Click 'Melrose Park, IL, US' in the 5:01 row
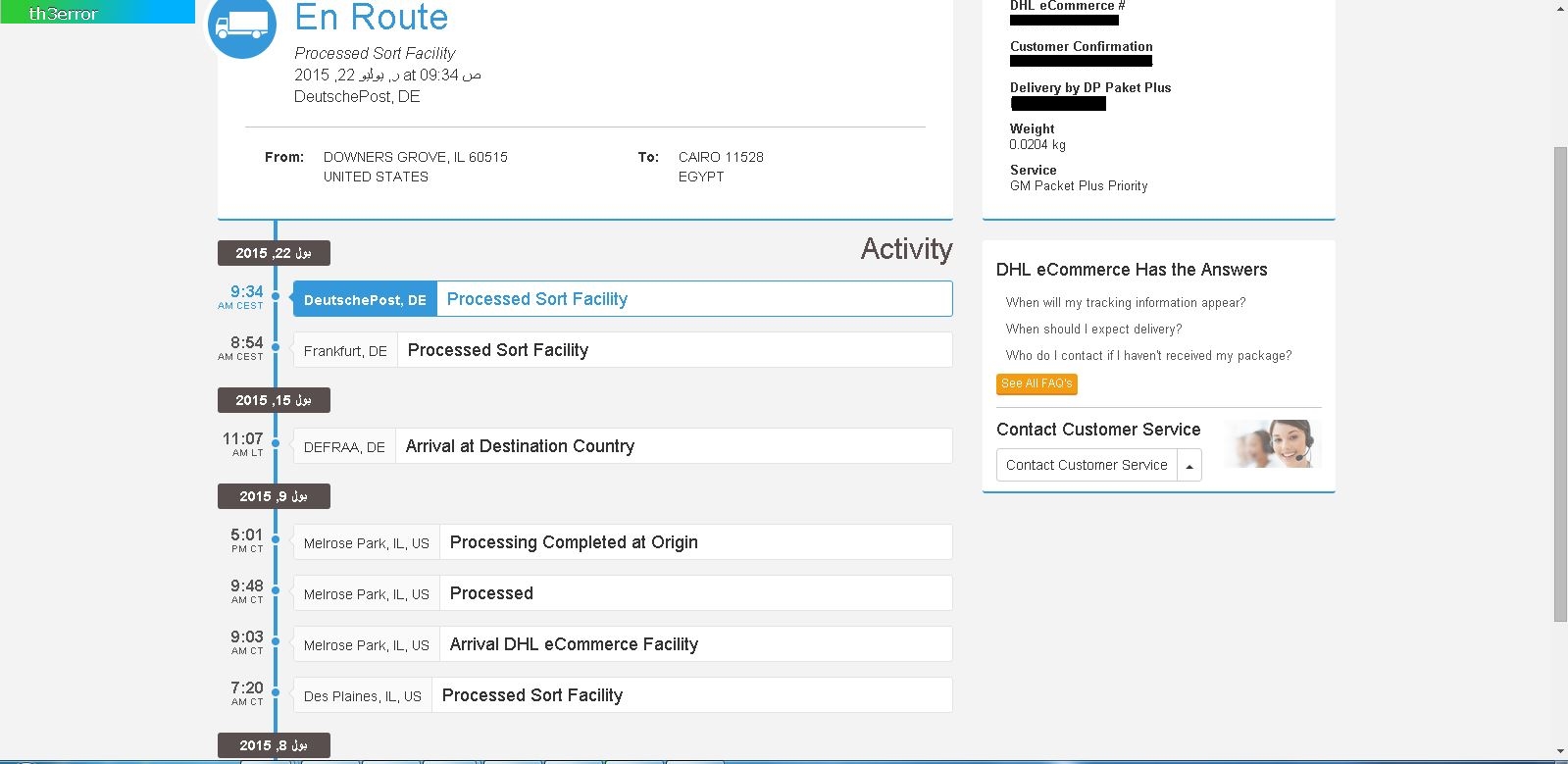This screenshot has height=764, width=1568. 367,543
